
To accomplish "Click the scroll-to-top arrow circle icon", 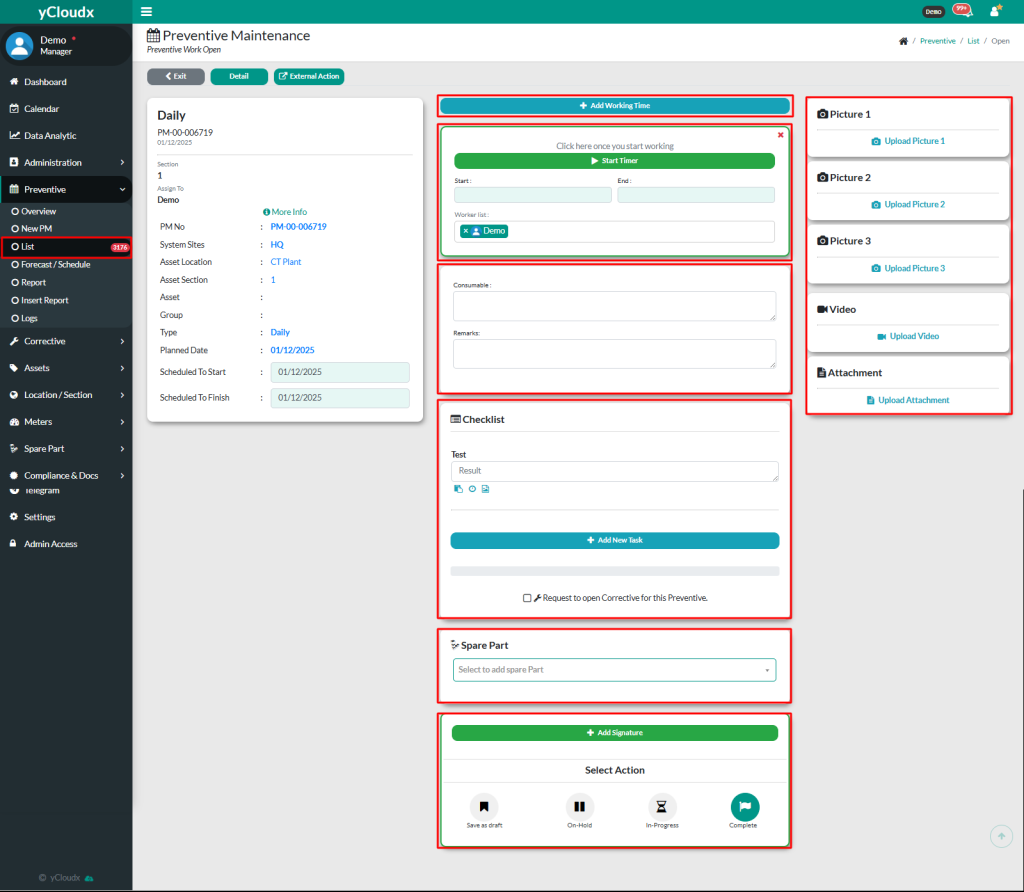I will pos(1000,836).
